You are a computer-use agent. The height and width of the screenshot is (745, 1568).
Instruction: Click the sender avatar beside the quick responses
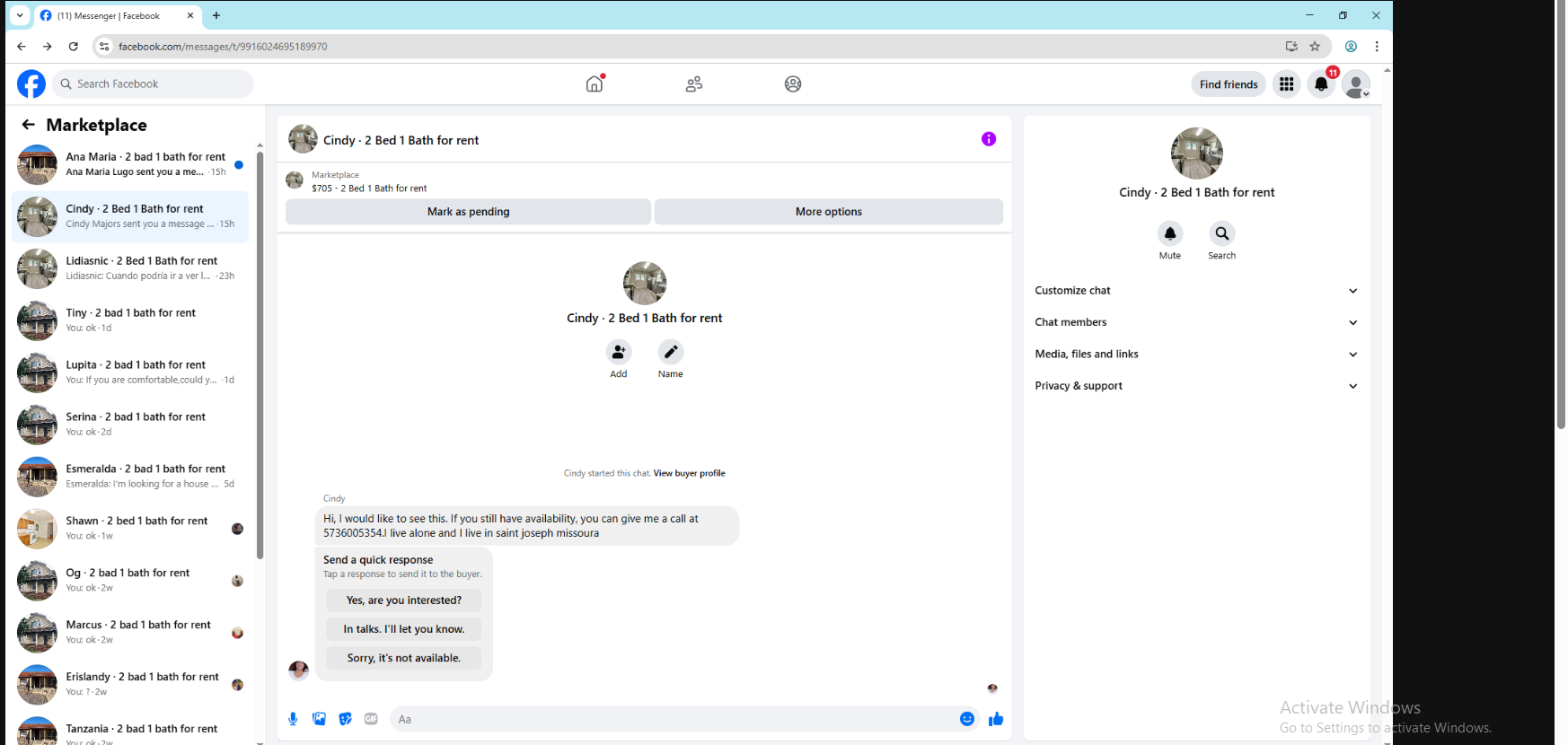click(299, 670)
